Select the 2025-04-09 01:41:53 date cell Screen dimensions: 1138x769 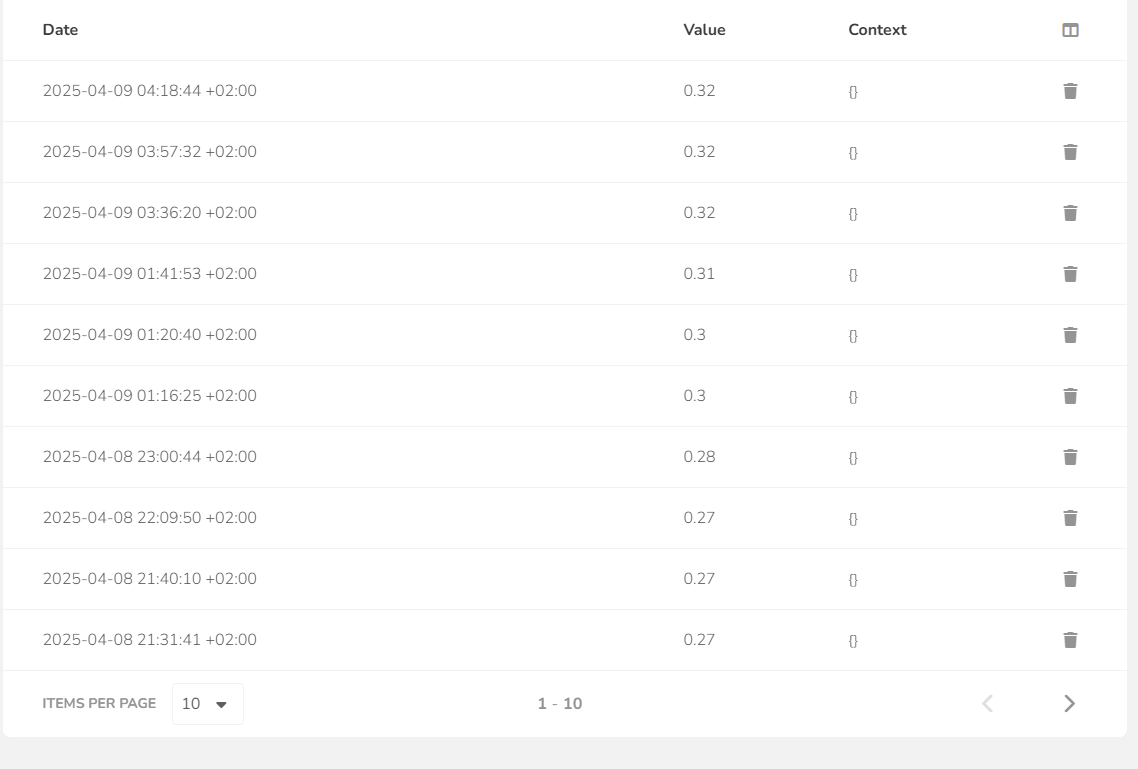[x=150, y=274]
